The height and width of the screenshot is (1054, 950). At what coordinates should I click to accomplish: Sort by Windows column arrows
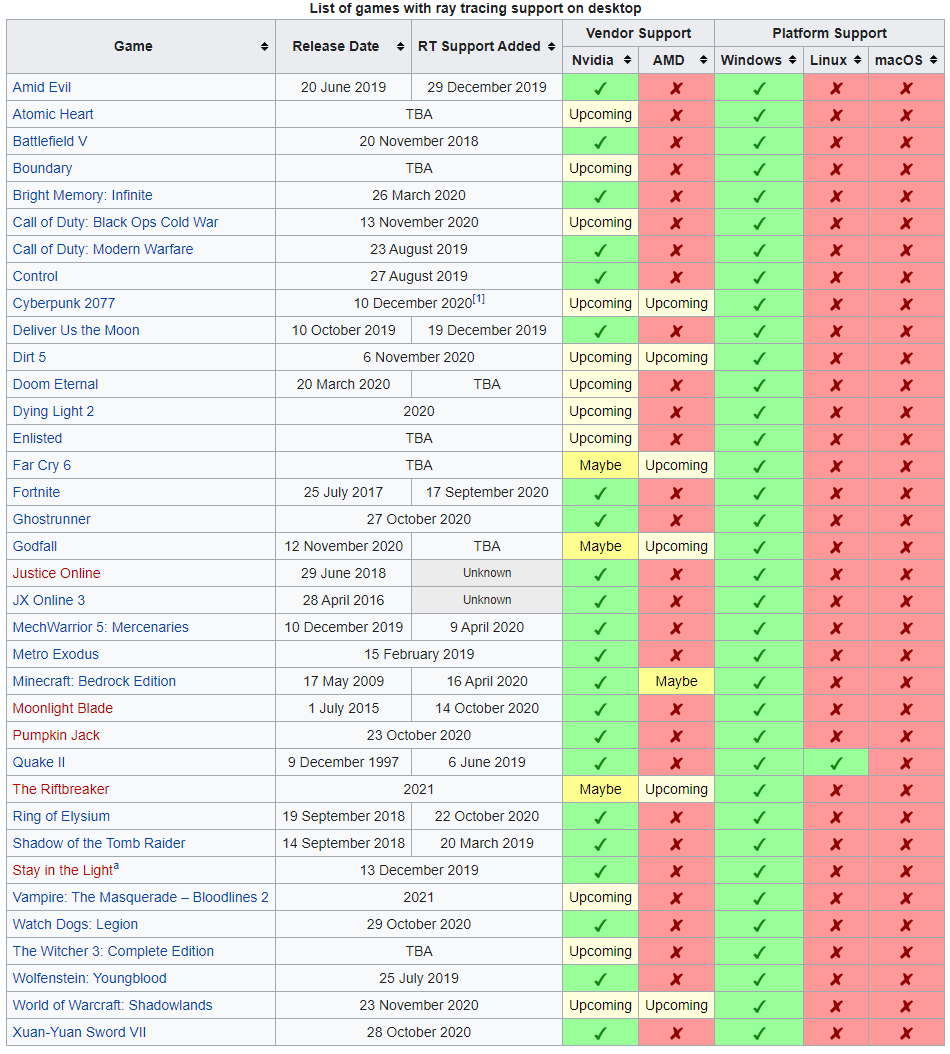[793, 60]
